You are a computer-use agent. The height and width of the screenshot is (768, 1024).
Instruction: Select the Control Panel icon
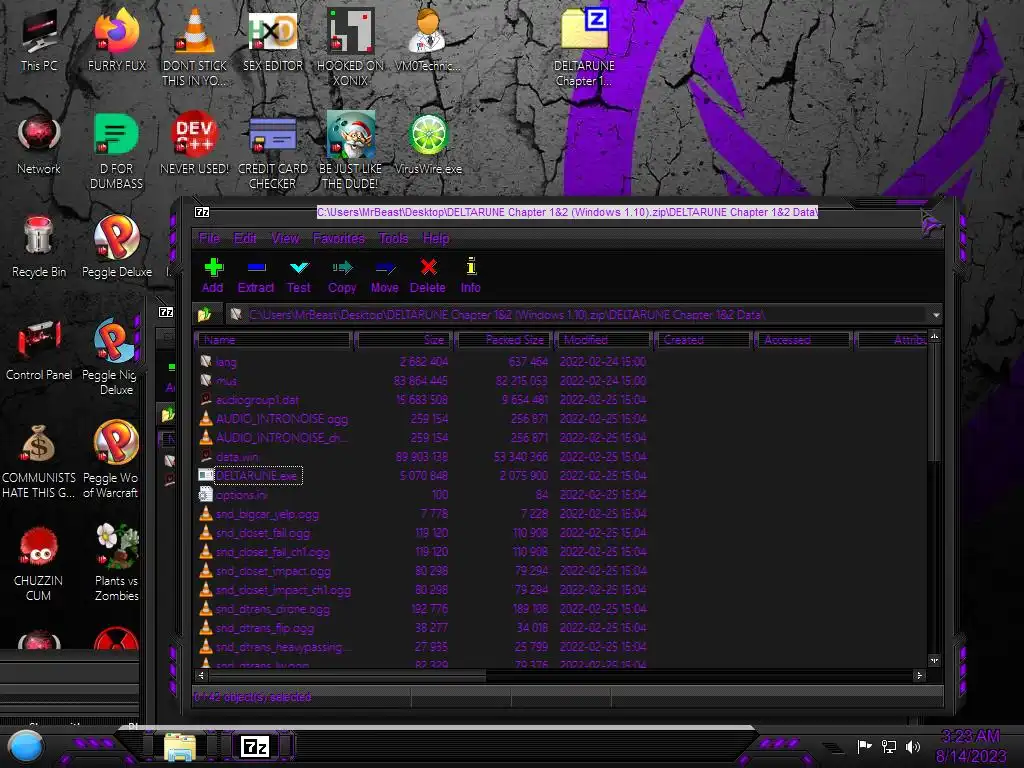coord(39,349)
